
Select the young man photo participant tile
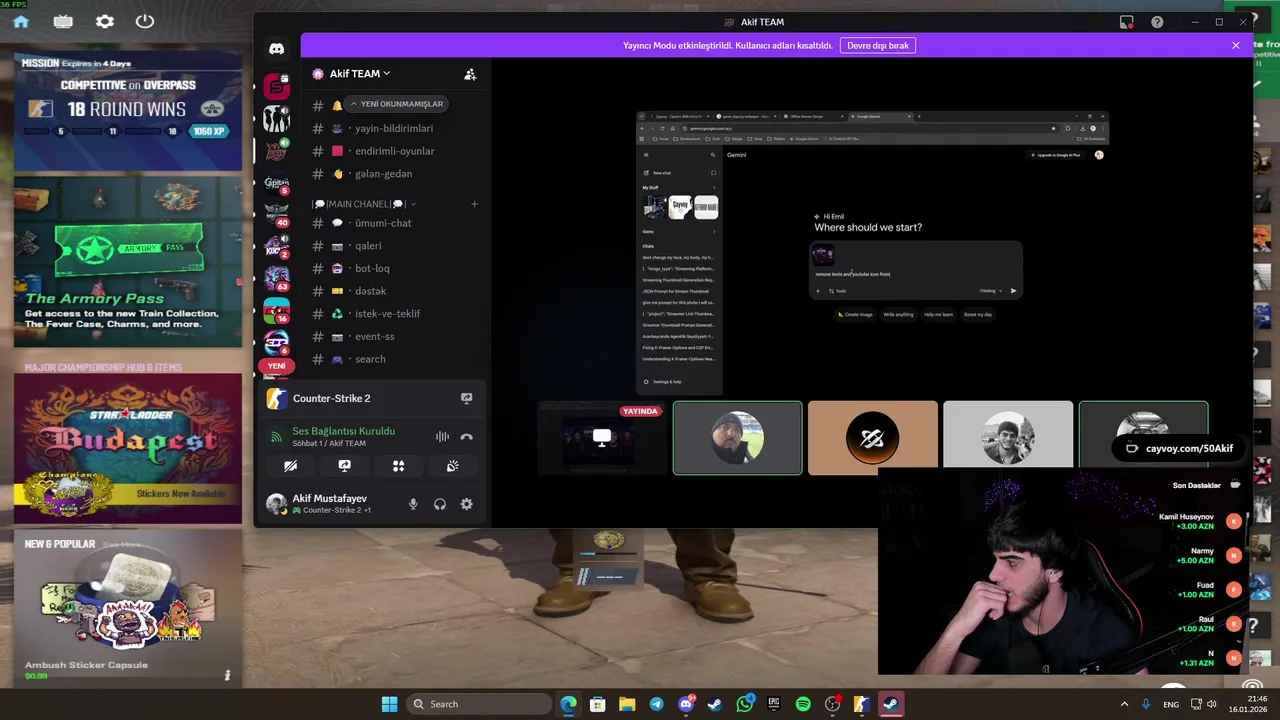(x=1007, y=437)
